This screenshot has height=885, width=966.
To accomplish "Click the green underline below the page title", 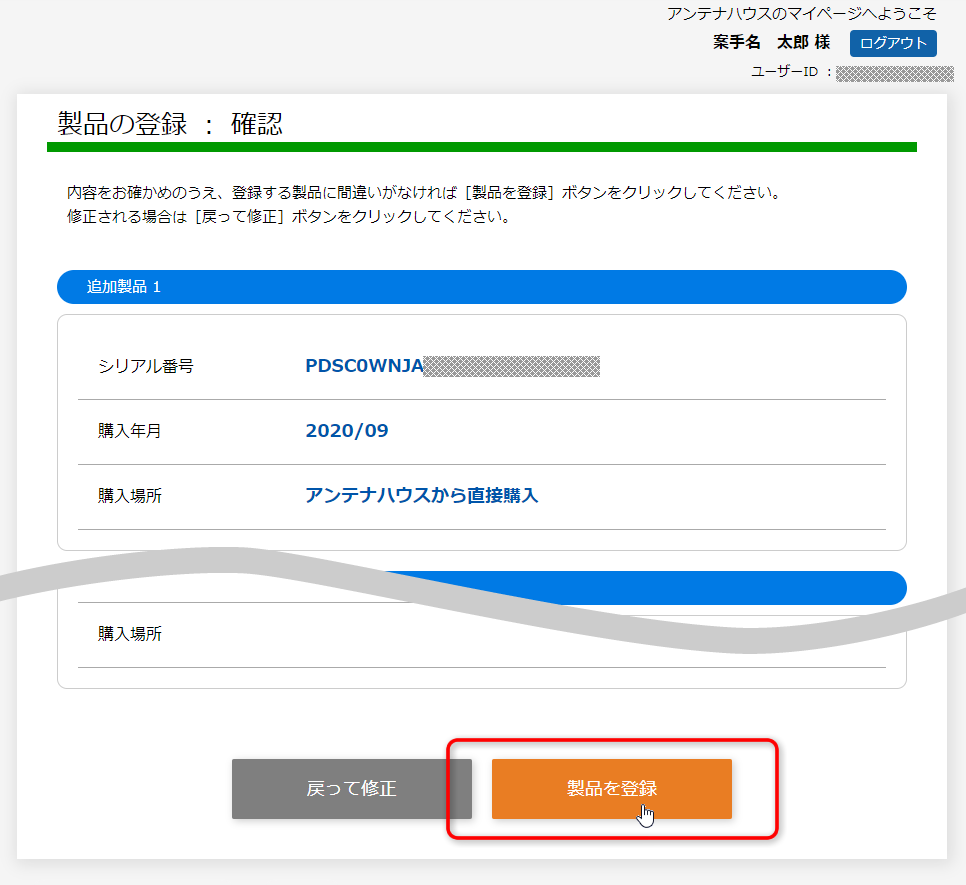I will point(483,146).
